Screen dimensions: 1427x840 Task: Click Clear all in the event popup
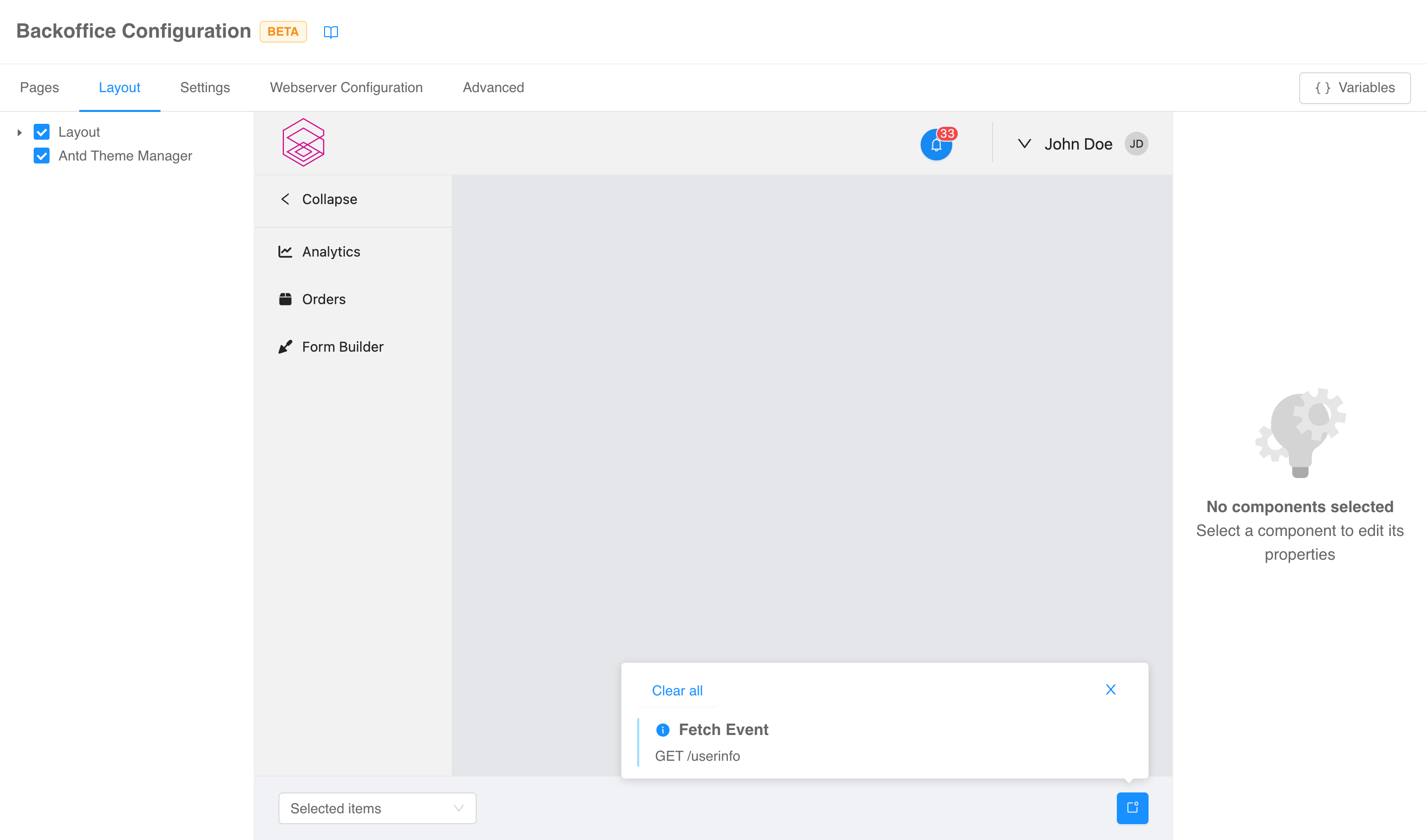coord(677,690)
